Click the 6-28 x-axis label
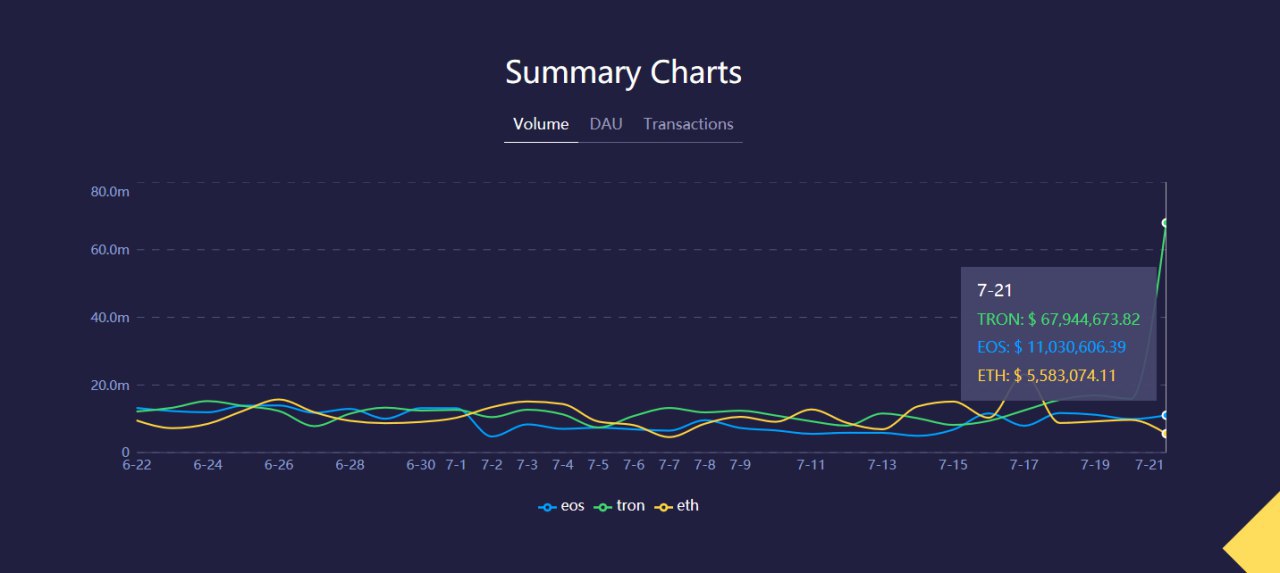The width and height of the screenshot is (1280, 573). 351,465
